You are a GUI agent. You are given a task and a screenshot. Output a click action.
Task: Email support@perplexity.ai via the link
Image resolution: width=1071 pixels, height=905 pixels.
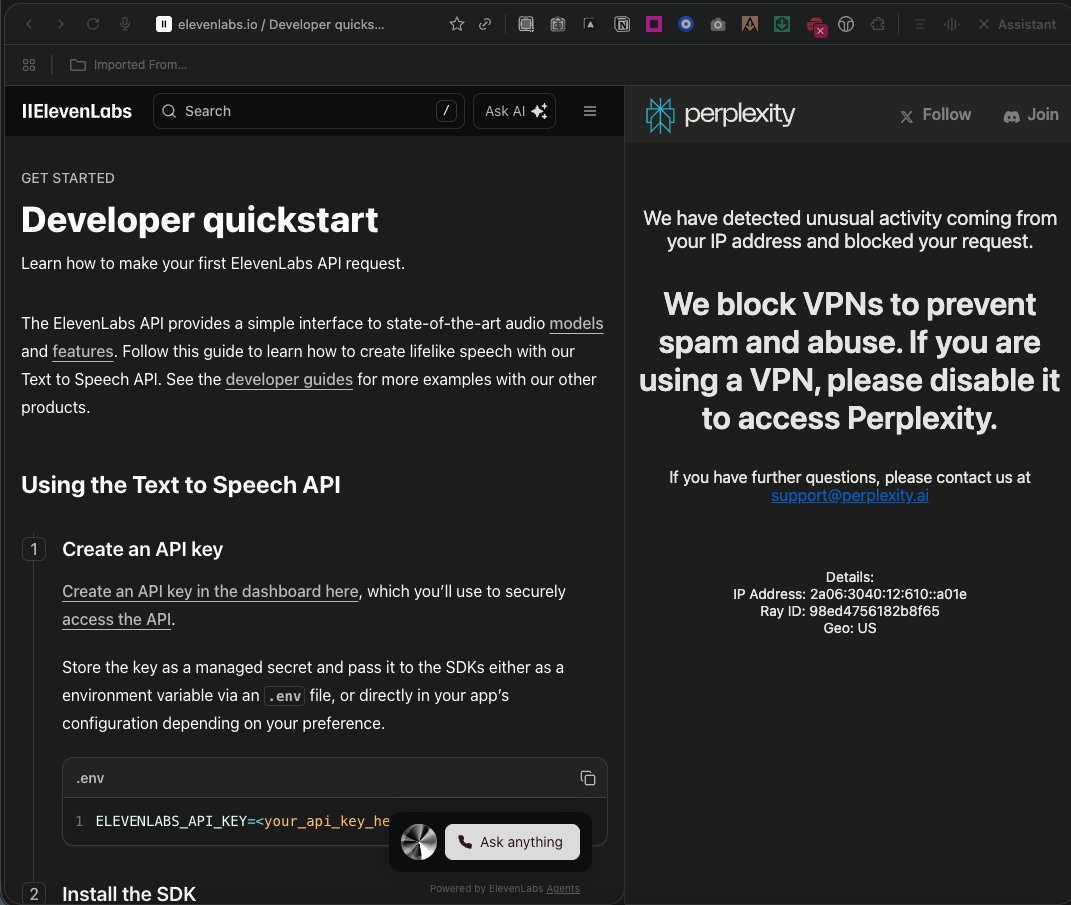[x=850, y=496]
